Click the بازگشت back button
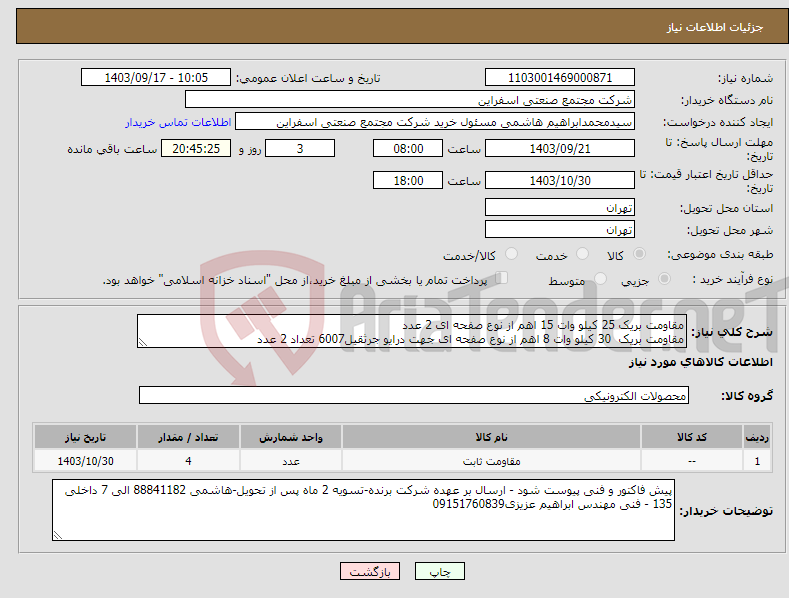This screenshot has width=789, height=598. point(370,571)
